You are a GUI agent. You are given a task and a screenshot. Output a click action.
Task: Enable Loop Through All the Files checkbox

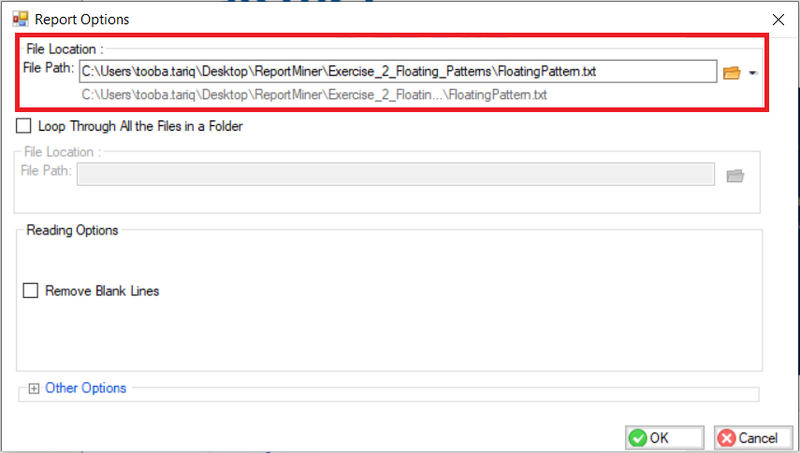(25, 127)
